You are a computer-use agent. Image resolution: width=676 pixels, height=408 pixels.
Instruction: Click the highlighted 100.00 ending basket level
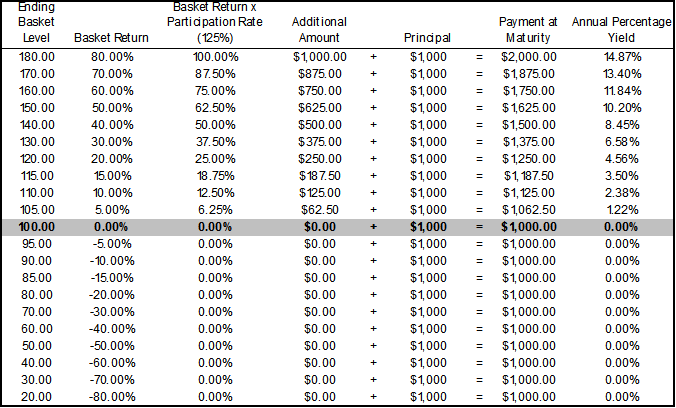pyautogui.click(x=36, y=227)
